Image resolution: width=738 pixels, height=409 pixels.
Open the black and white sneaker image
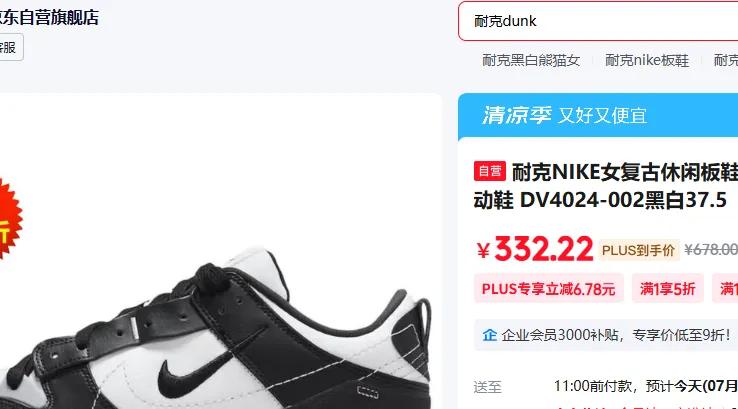point(217,329)
